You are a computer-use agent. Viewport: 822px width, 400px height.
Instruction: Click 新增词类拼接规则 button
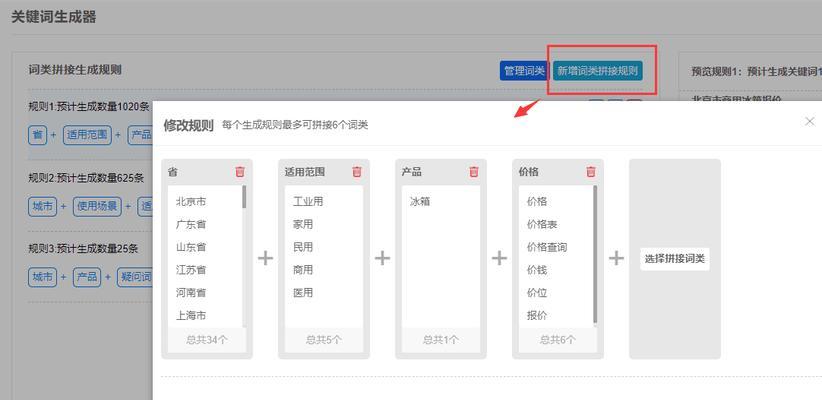click(598, 71)
